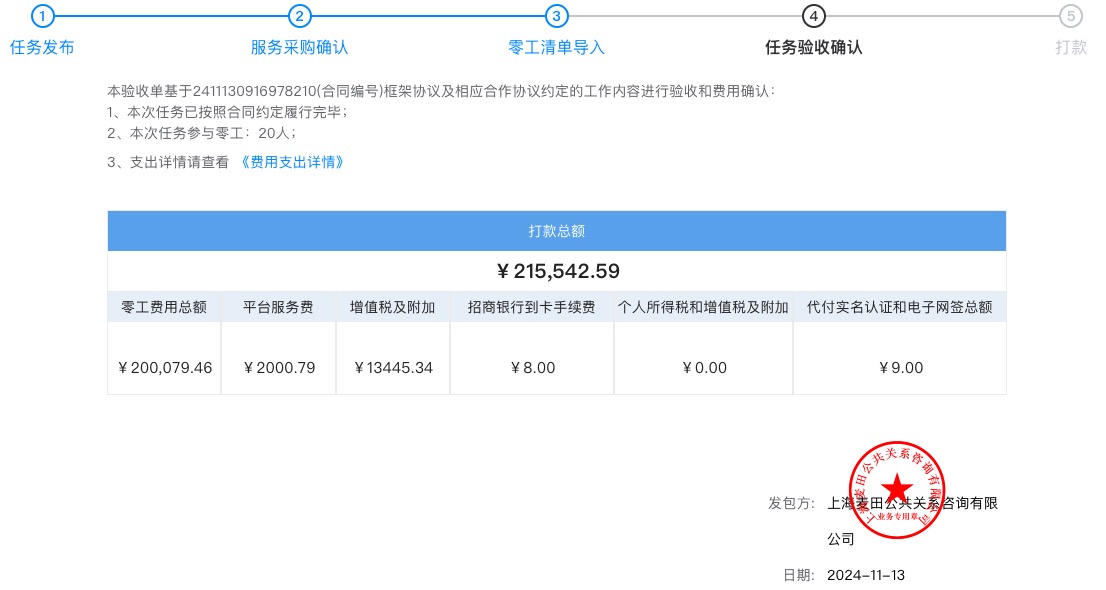Click the step 1 circle icon
Viewport: 1106px width, 590px height.
(42, 16)
